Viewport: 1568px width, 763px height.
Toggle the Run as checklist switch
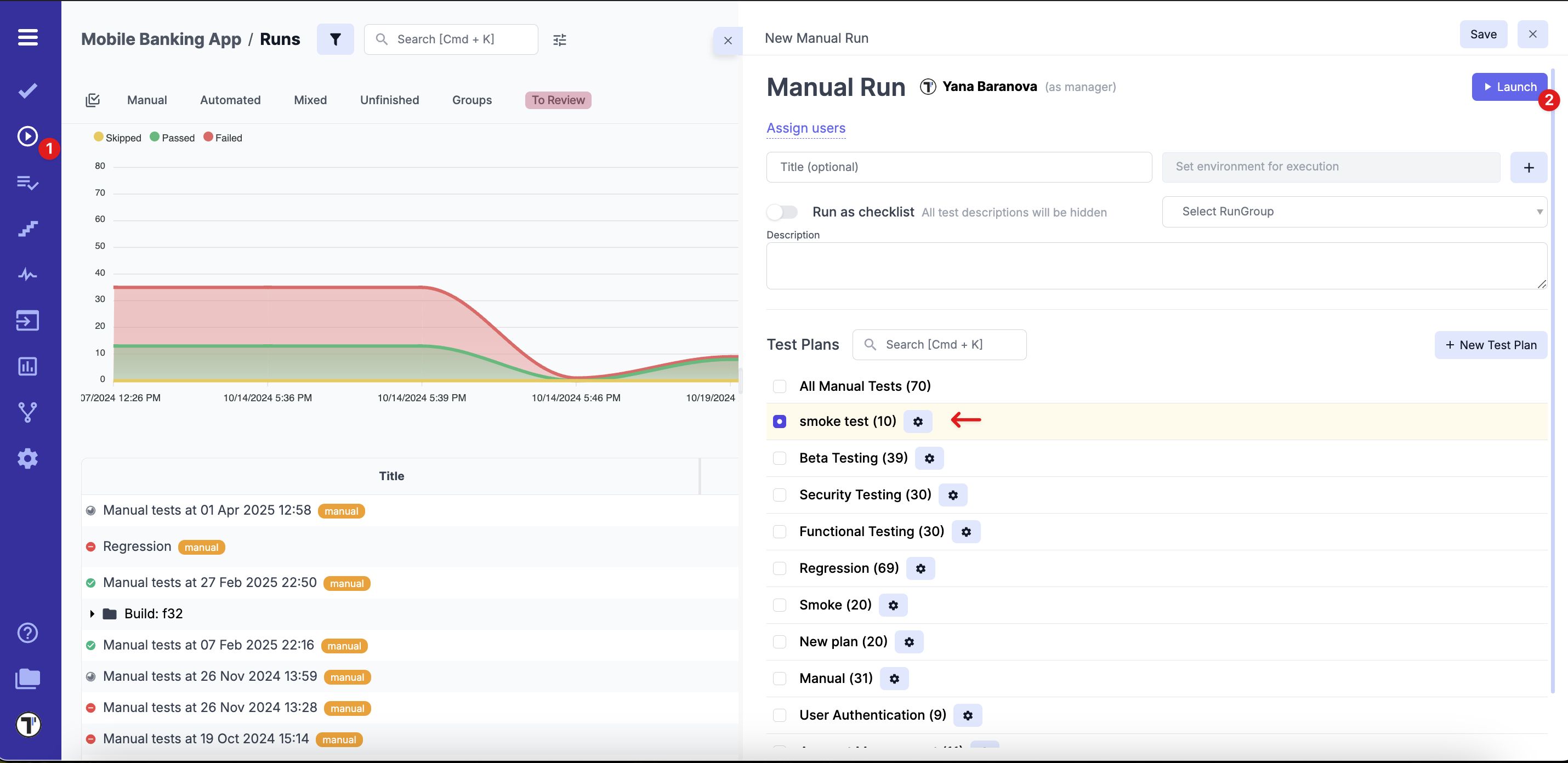(782, 212)
